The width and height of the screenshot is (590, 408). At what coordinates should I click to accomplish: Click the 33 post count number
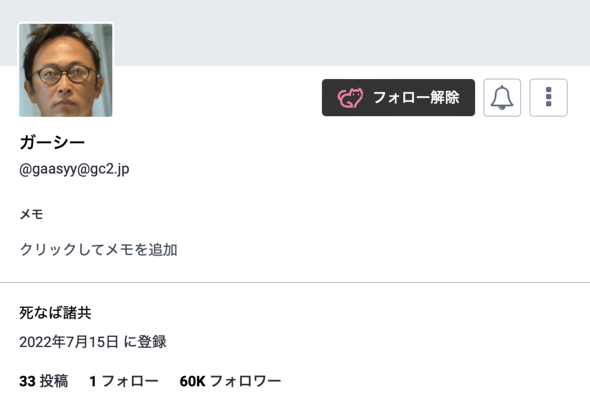pos(27,381)
